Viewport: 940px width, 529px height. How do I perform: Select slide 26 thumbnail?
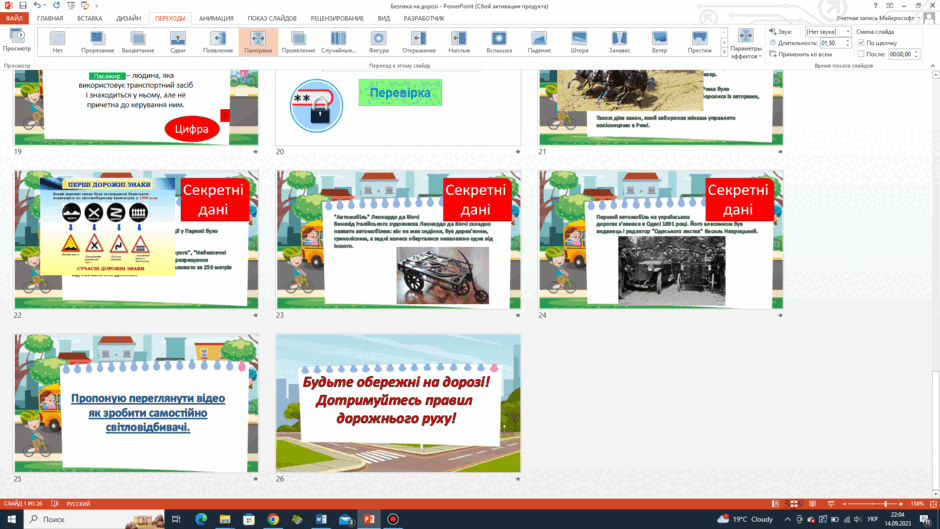pos(398,403)
